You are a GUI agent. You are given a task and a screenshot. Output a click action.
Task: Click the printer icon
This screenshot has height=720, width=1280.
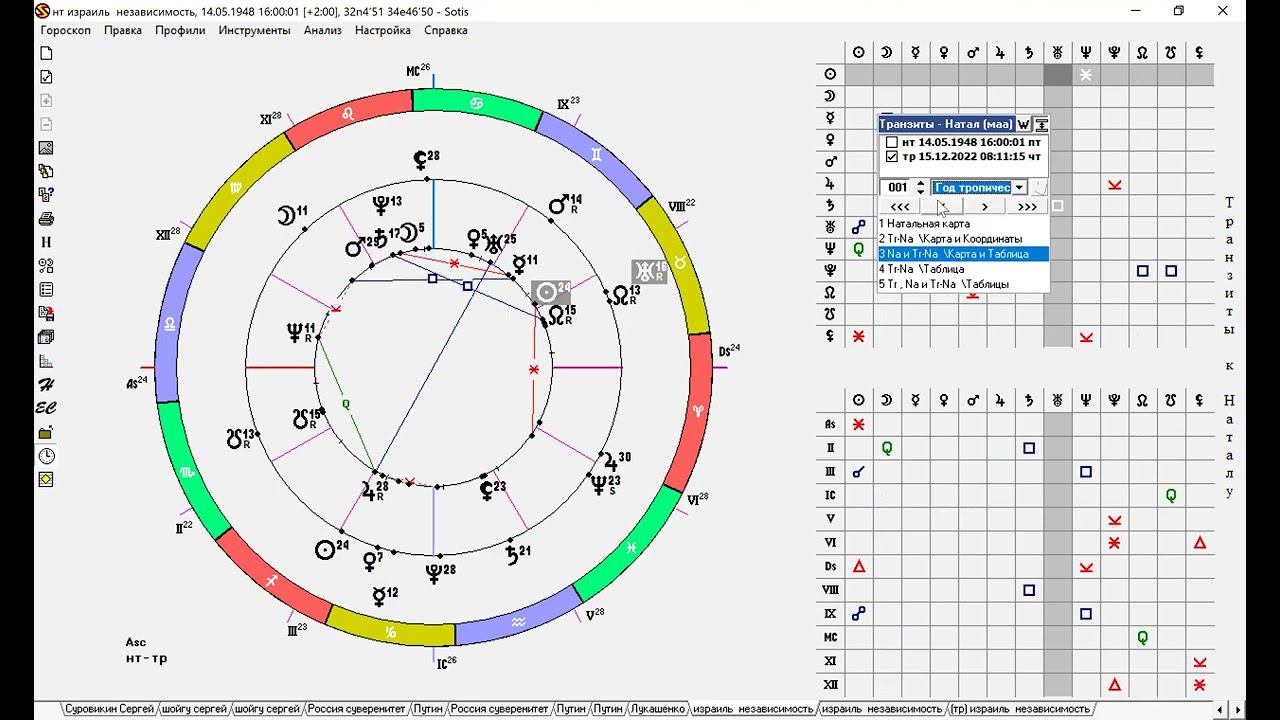pos(46,219)
